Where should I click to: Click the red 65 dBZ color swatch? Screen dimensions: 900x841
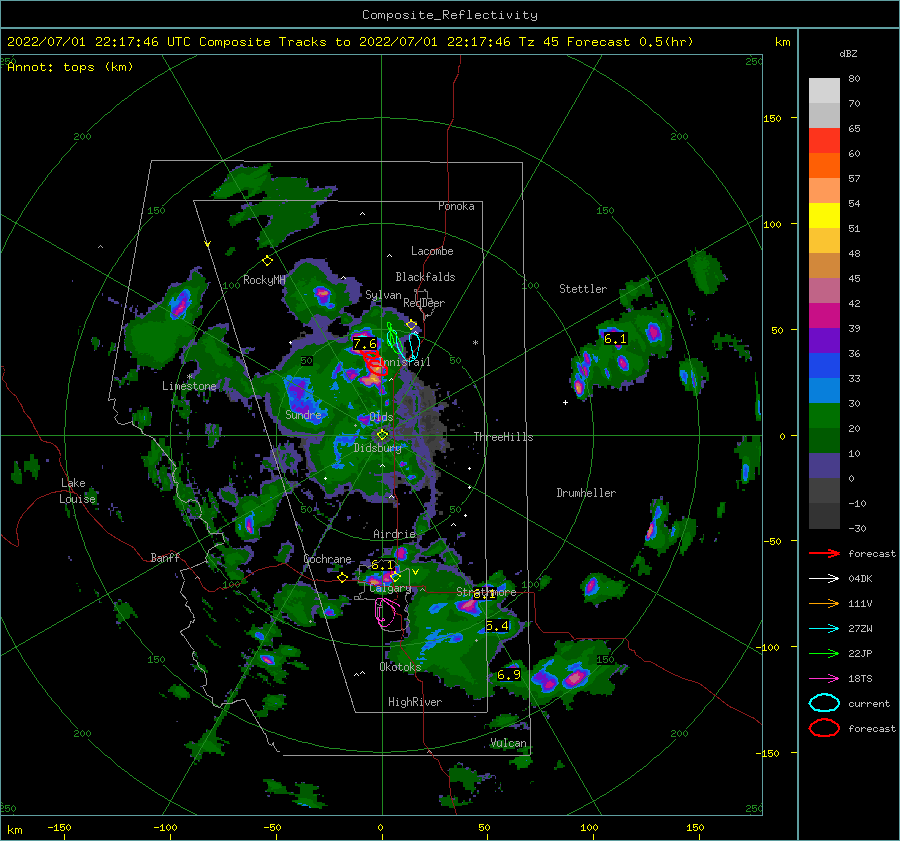coord(824,140)
